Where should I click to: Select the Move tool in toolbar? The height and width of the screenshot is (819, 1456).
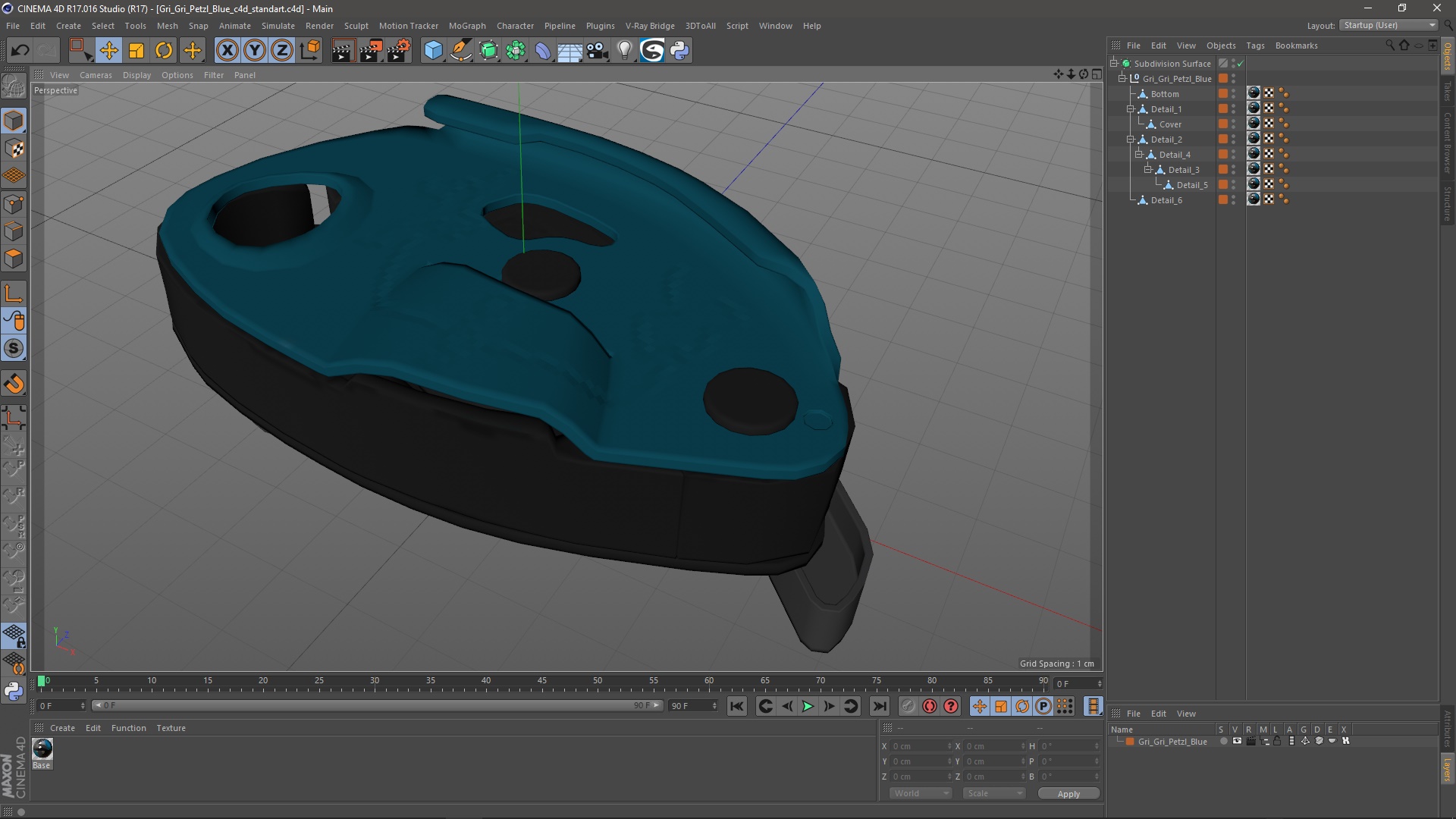(x=108, y=51)
